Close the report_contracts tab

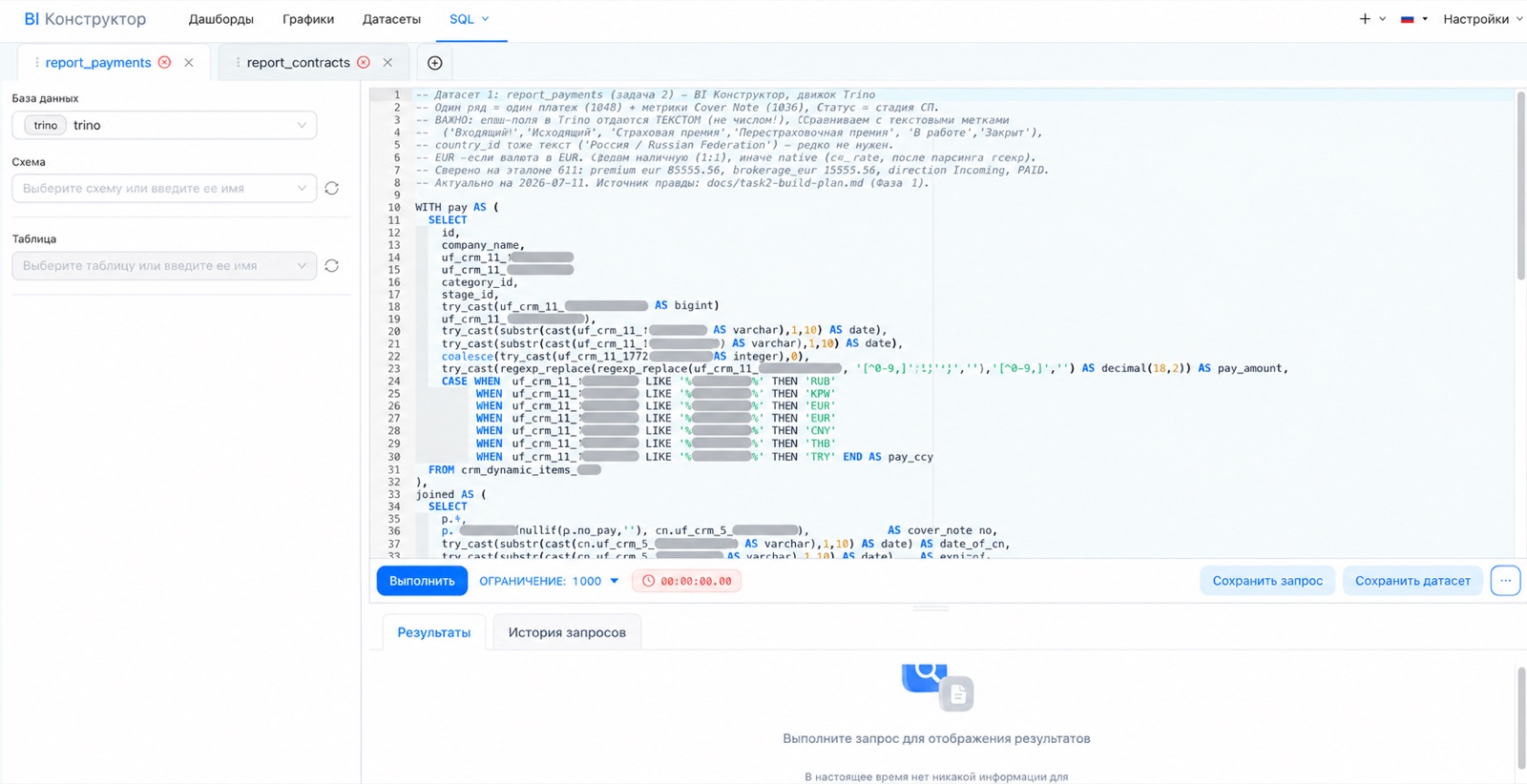387,63
